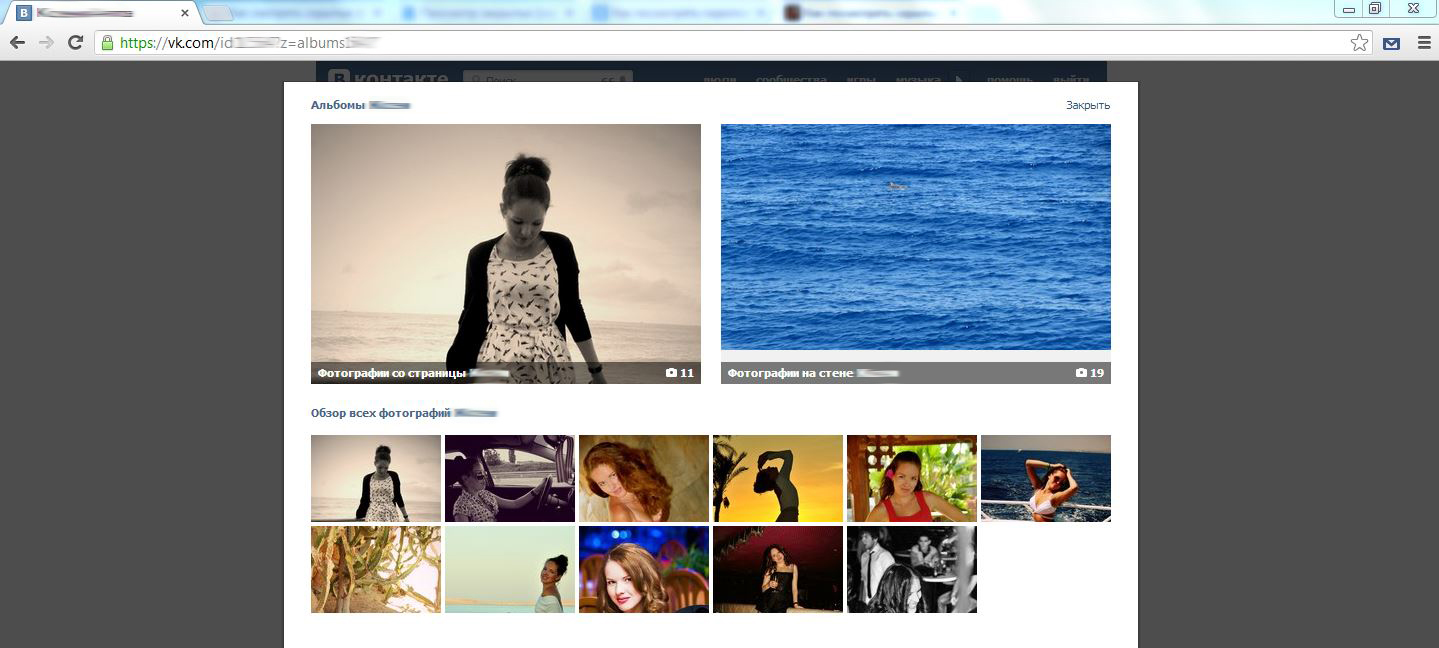Open the cactus photo thumbnail
This screenshot has width=1439, height=648.
click(x=376, y=570)
